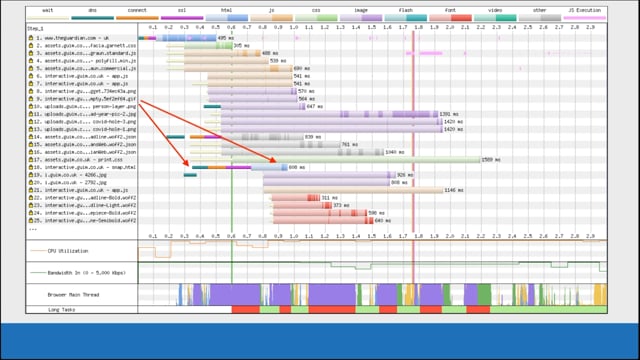The image size is (640, 360).
Task: Click the 1040 ms duration label
Action: 395,152
